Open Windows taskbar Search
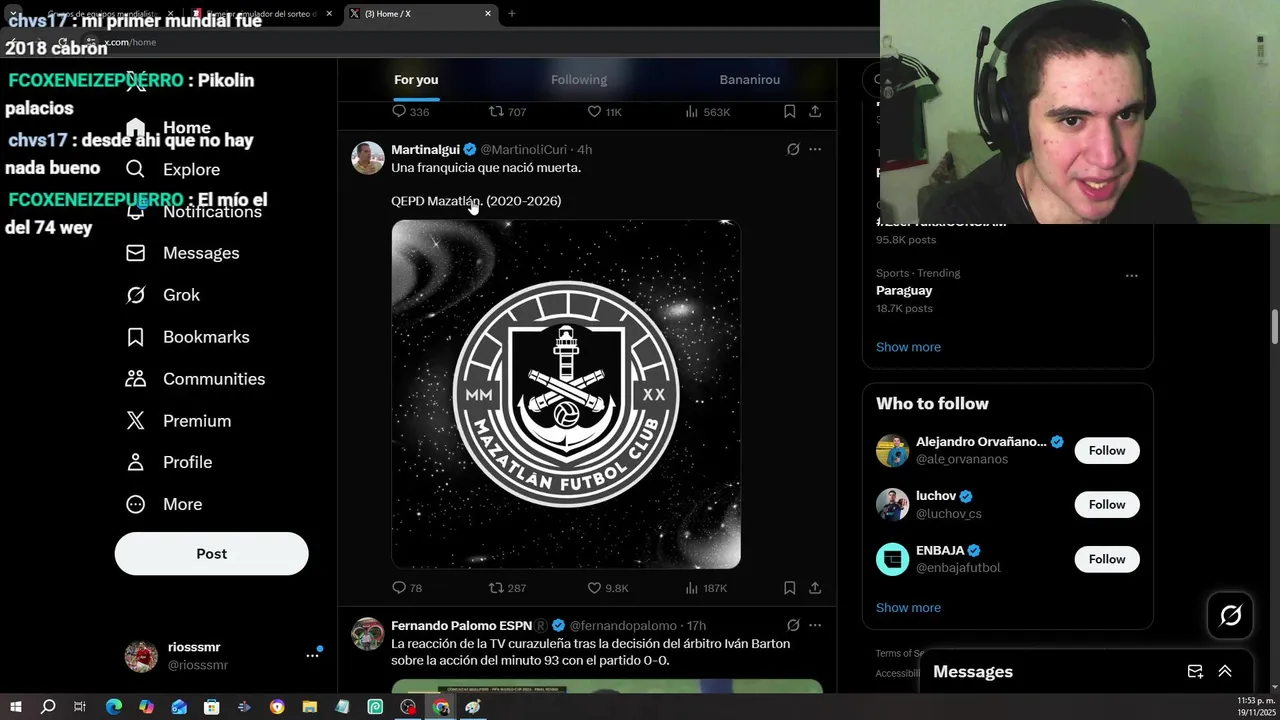 [47, 707]
